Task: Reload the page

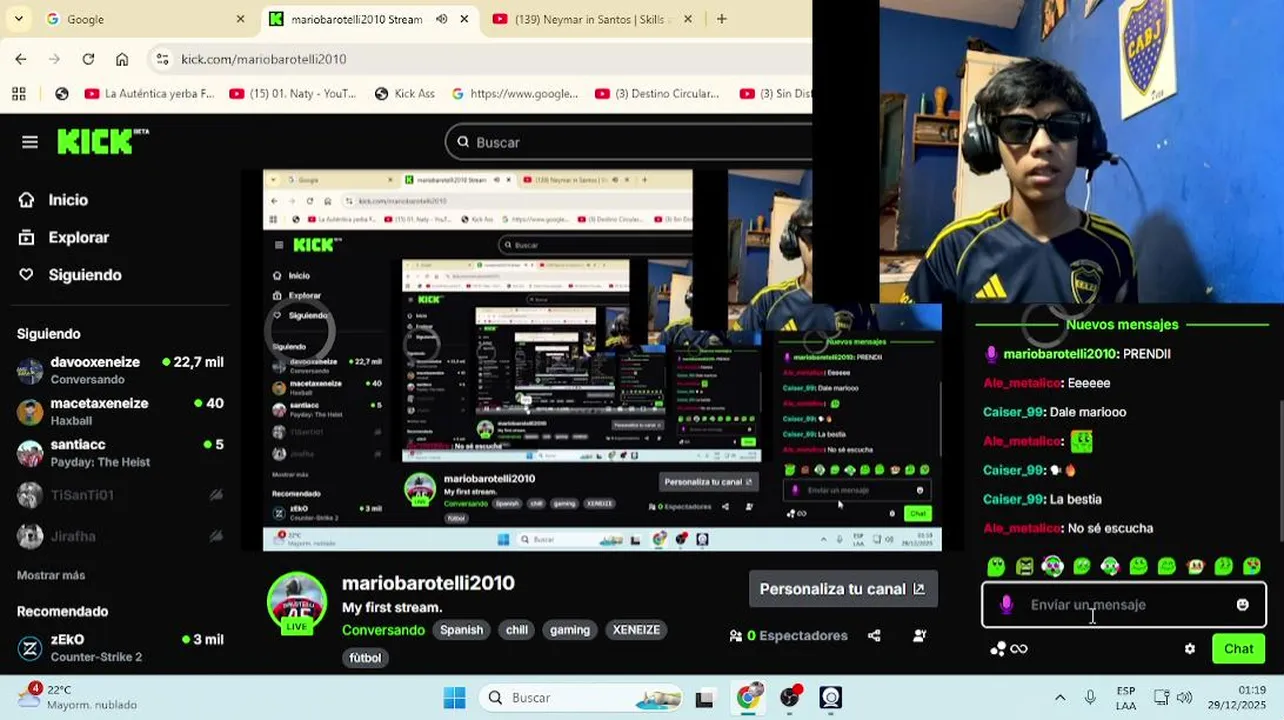Action: pos(88,59)
